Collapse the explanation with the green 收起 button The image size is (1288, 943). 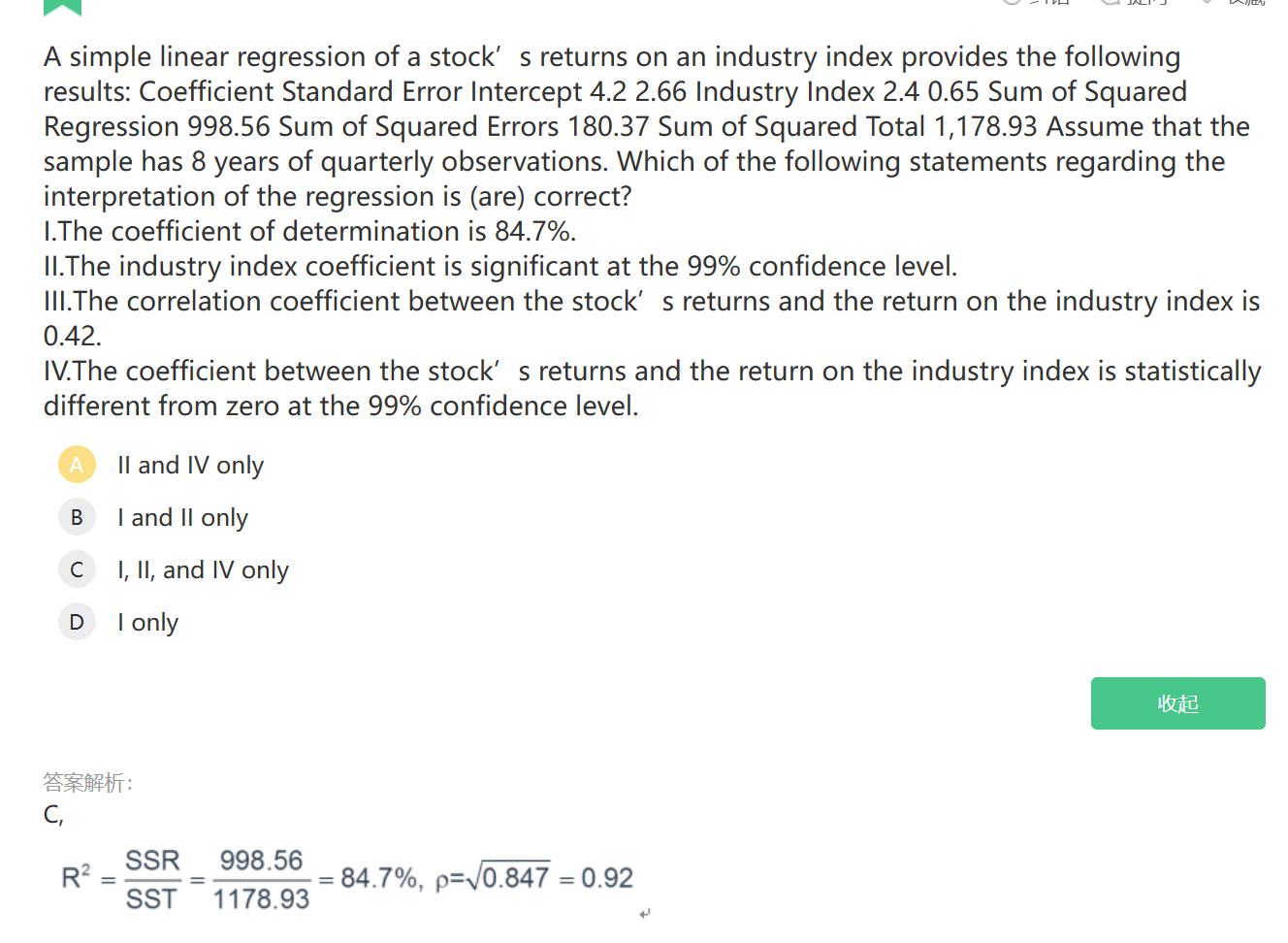click(x=1177, y=703)
